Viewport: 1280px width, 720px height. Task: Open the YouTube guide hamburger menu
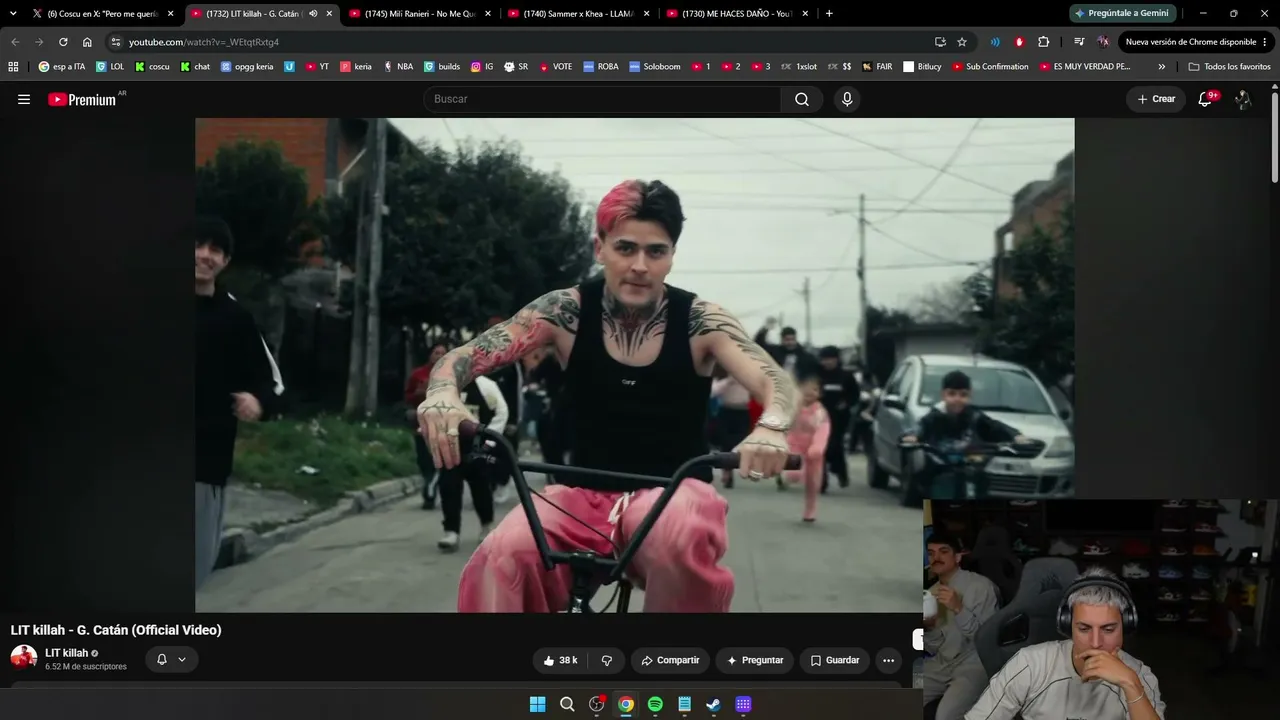coord(24,99)
